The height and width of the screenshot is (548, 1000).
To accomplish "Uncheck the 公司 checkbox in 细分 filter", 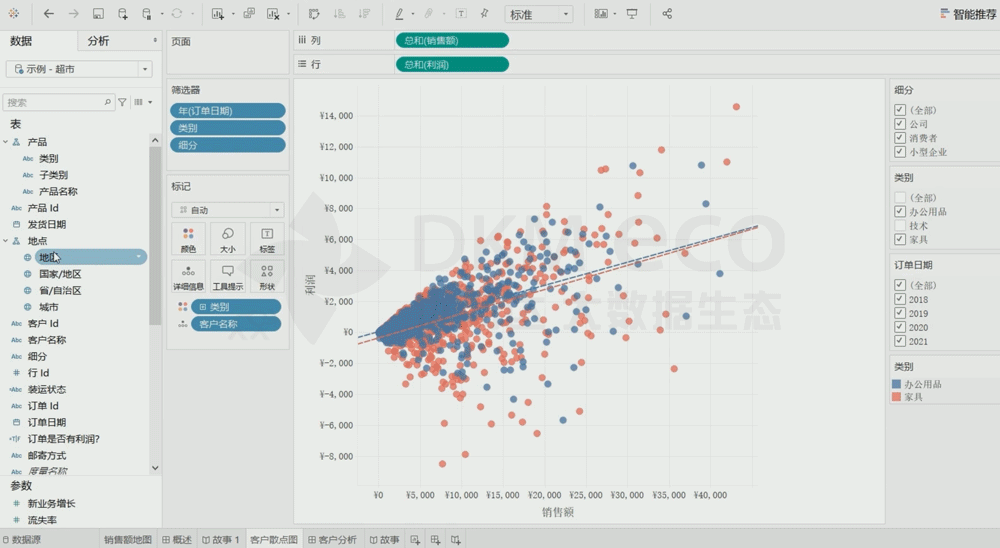I will point(900,124).
